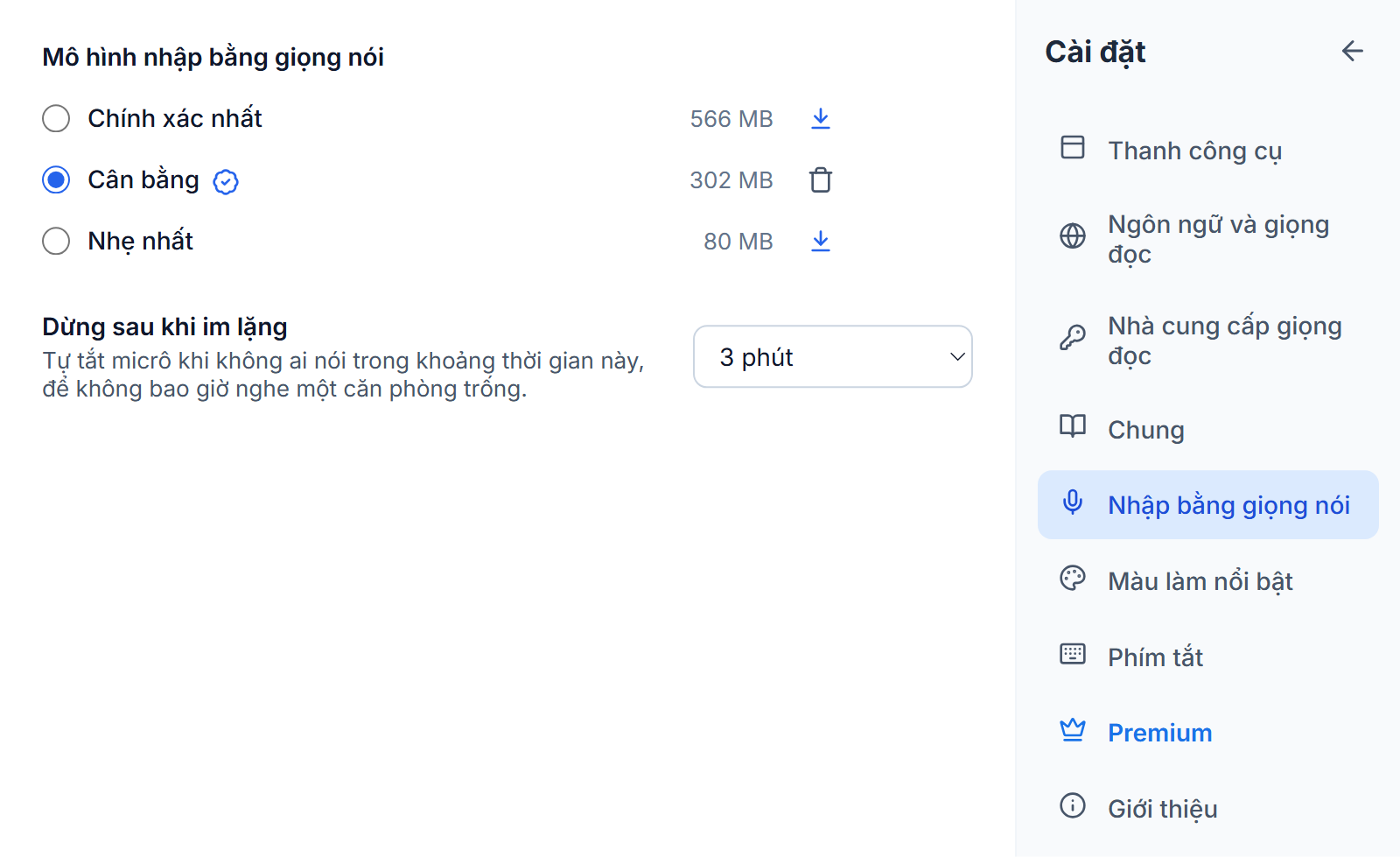Click the Tự tắt micrô description text
1400x857 pixels.
(x=343, y=375)
